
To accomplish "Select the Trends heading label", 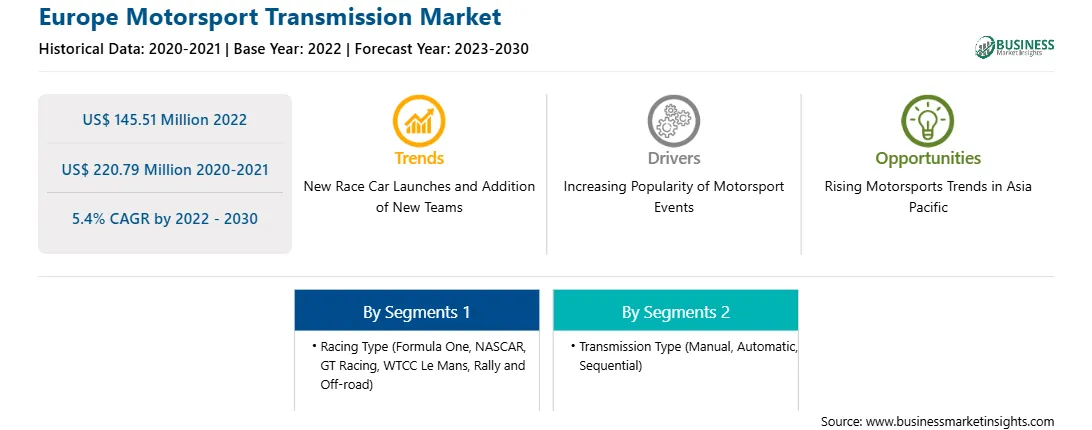I will (419, 158).
